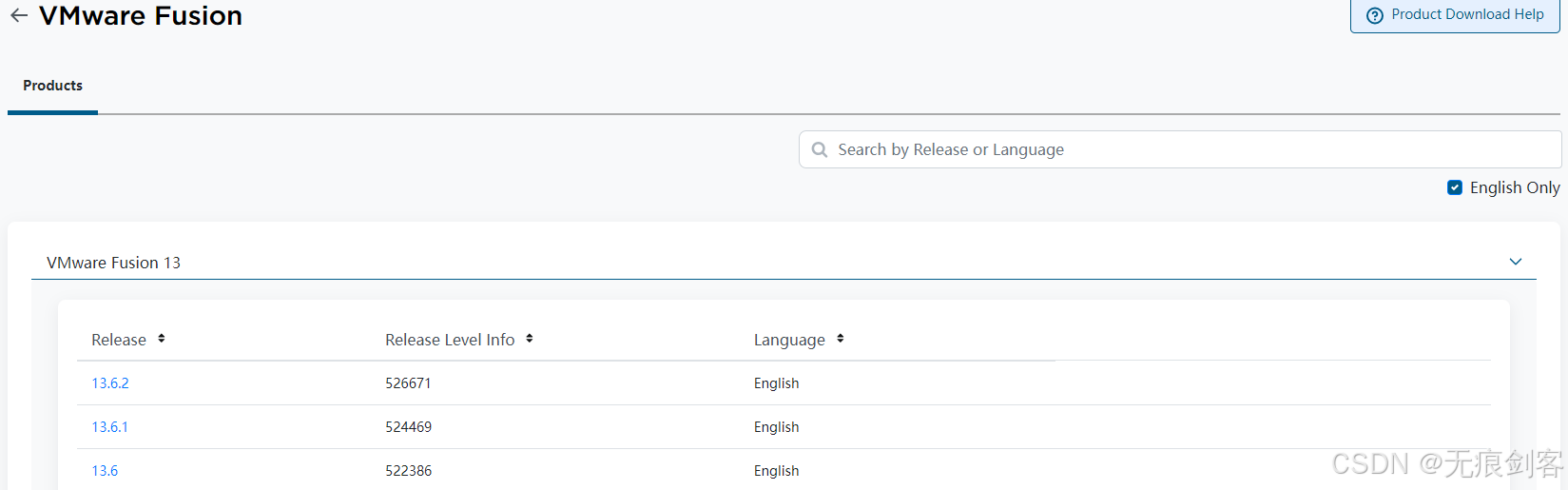1568x490 pixels.
Task: Select build number 524469
Action: (x=408, y=427)
